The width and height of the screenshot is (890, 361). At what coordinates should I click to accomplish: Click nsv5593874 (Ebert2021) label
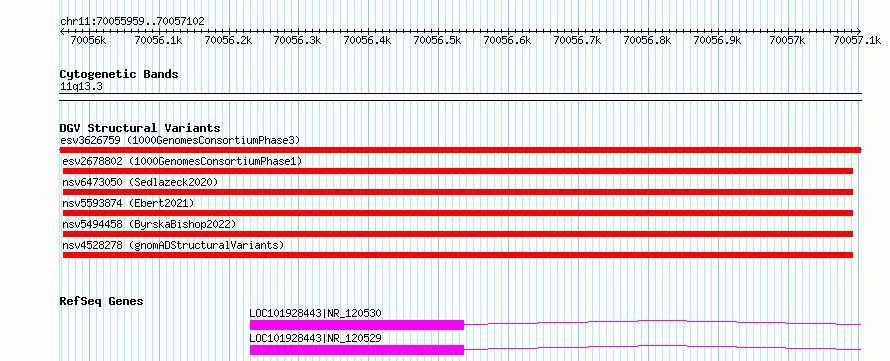(x=128, y=203)
